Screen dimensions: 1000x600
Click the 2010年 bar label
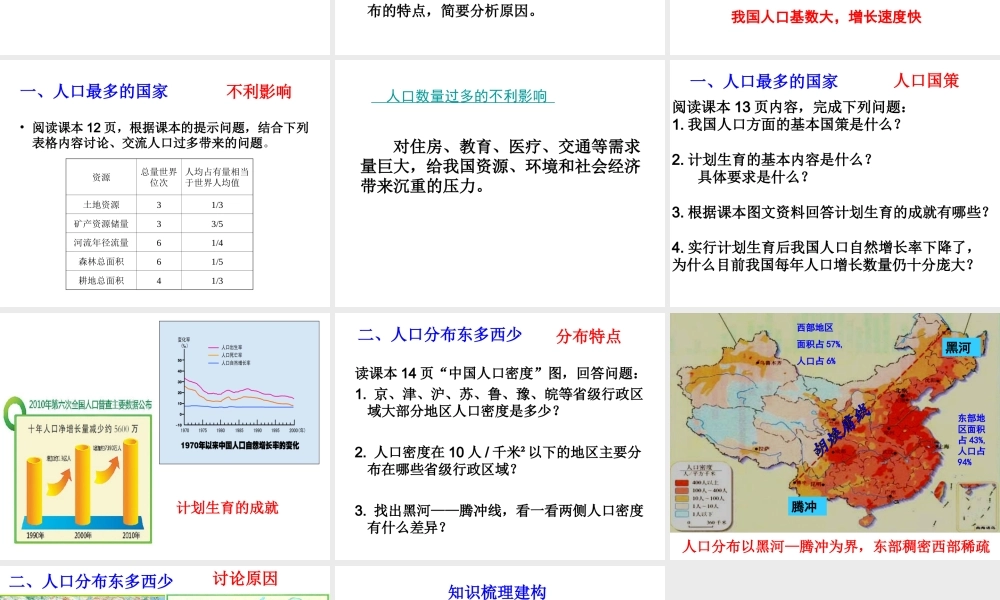[x=131, y=535]
